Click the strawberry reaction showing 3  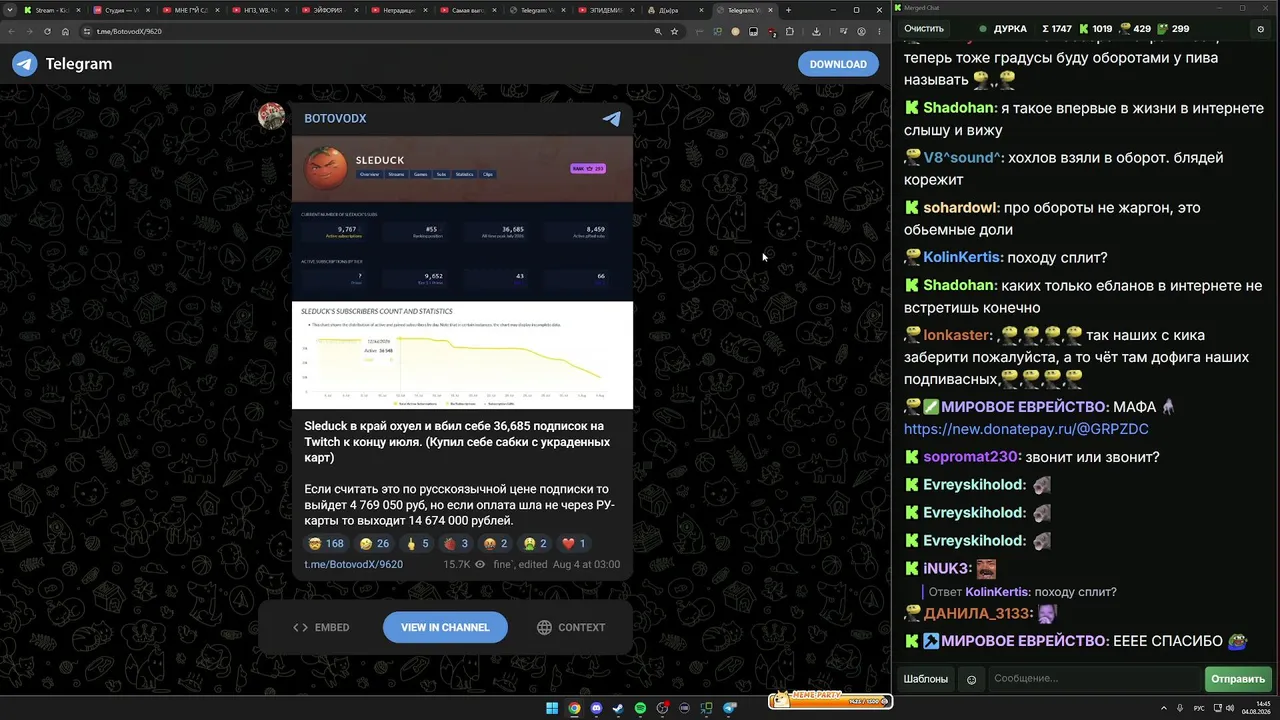tap(456, 544)
